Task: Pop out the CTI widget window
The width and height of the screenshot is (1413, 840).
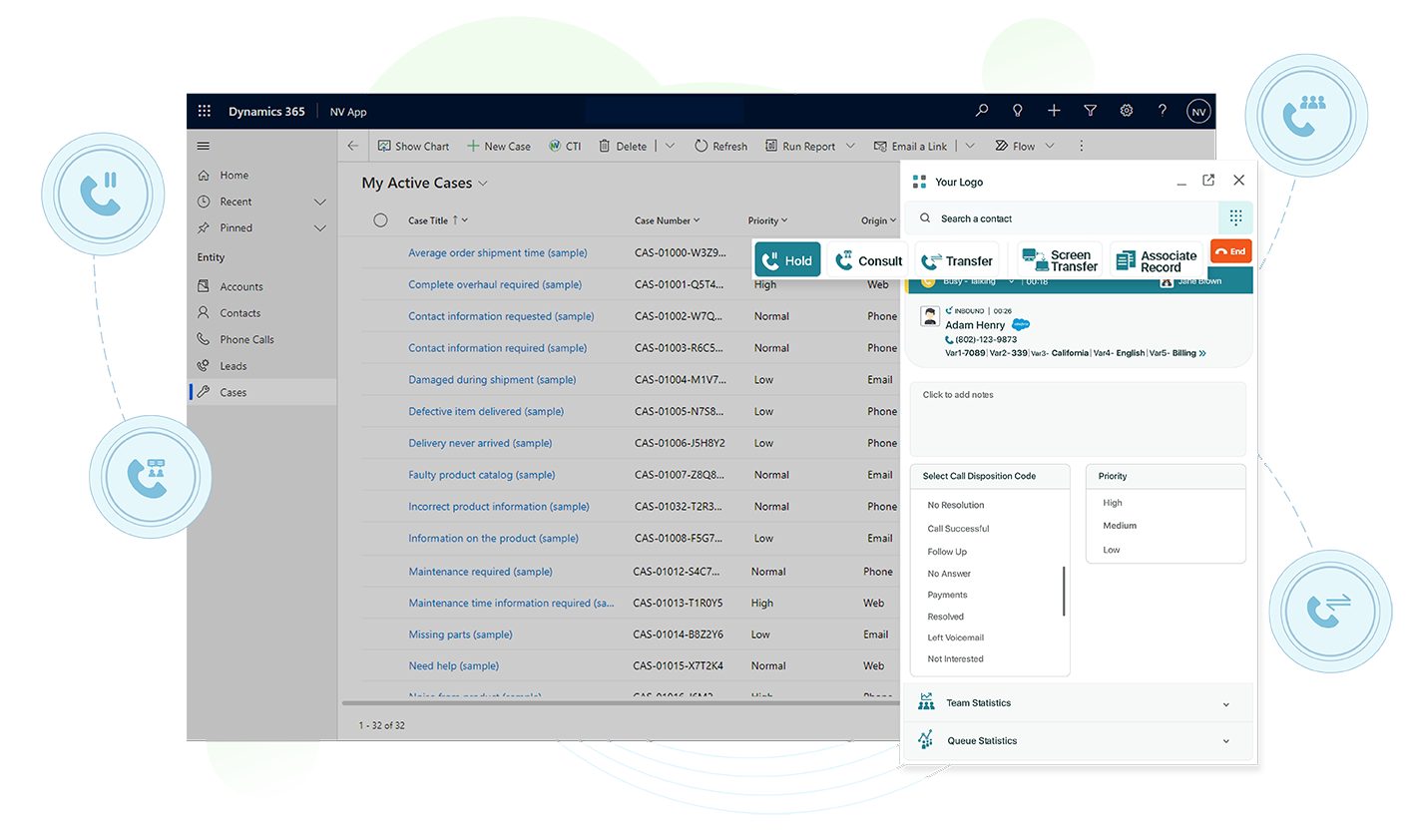Action: click(x=1208, y=181)
